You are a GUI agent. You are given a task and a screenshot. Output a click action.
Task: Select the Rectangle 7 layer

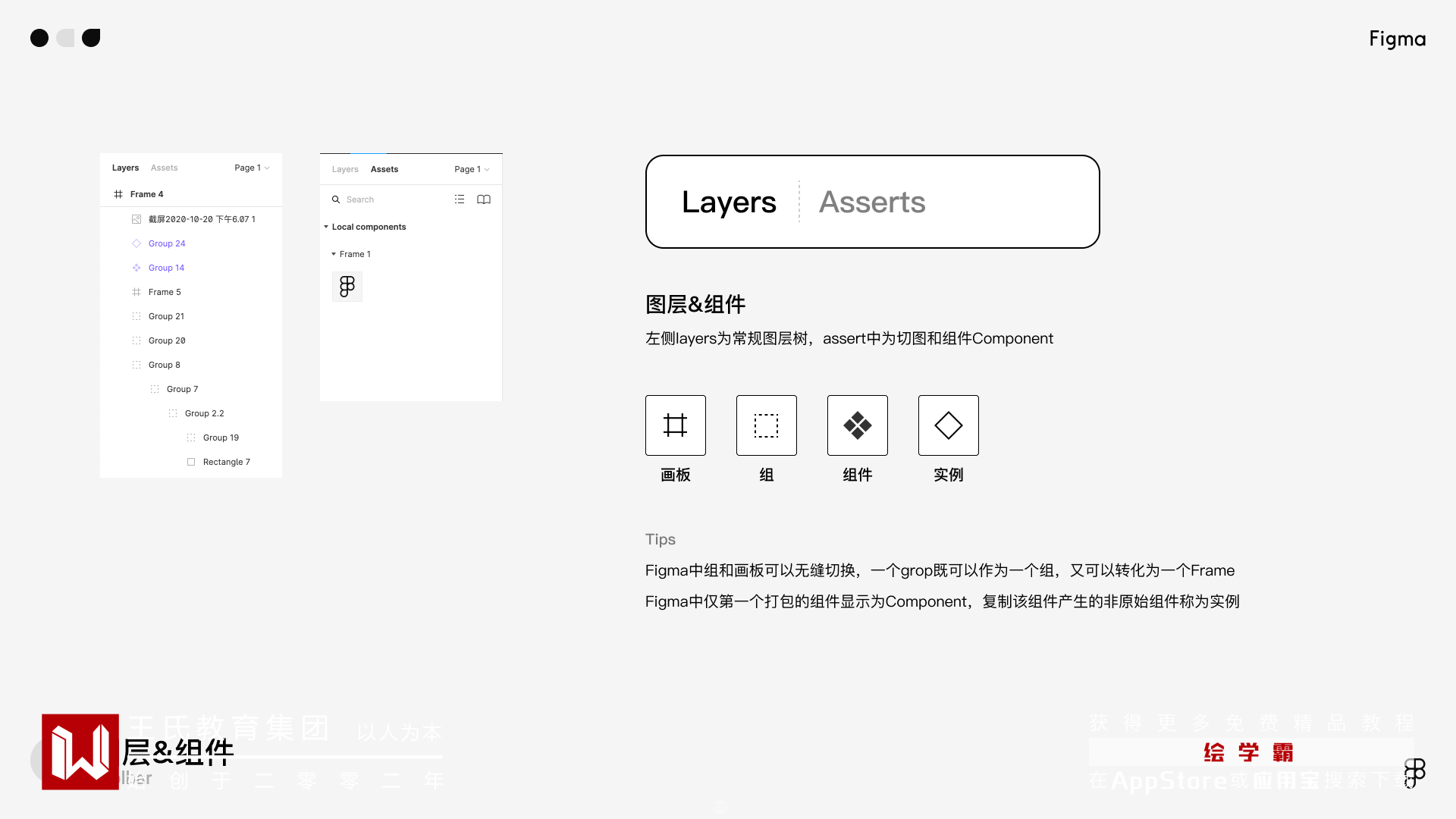coord(226,462)
